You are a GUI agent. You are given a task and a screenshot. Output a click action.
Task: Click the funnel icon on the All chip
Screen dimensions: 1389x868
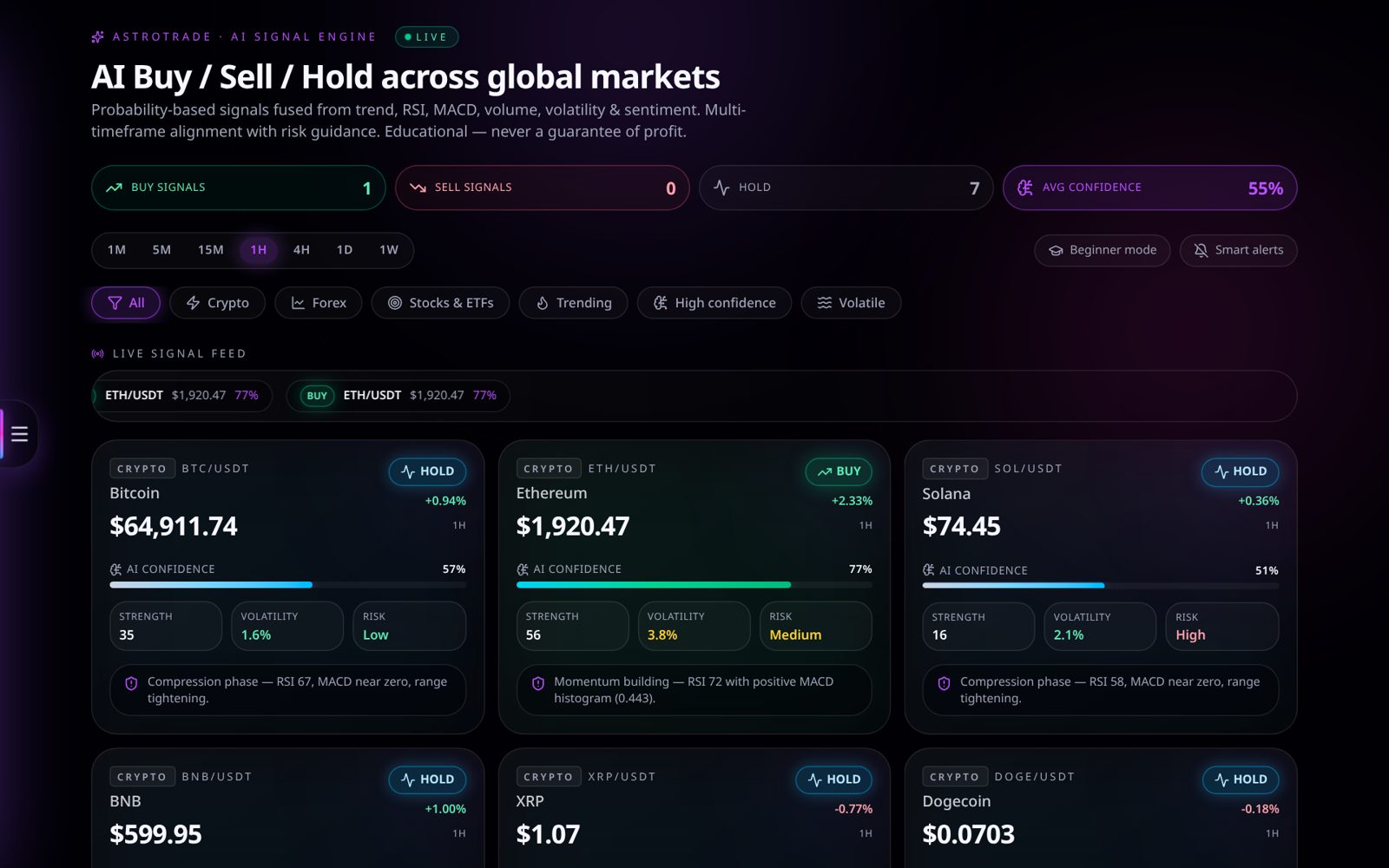(x=115, y=303)
